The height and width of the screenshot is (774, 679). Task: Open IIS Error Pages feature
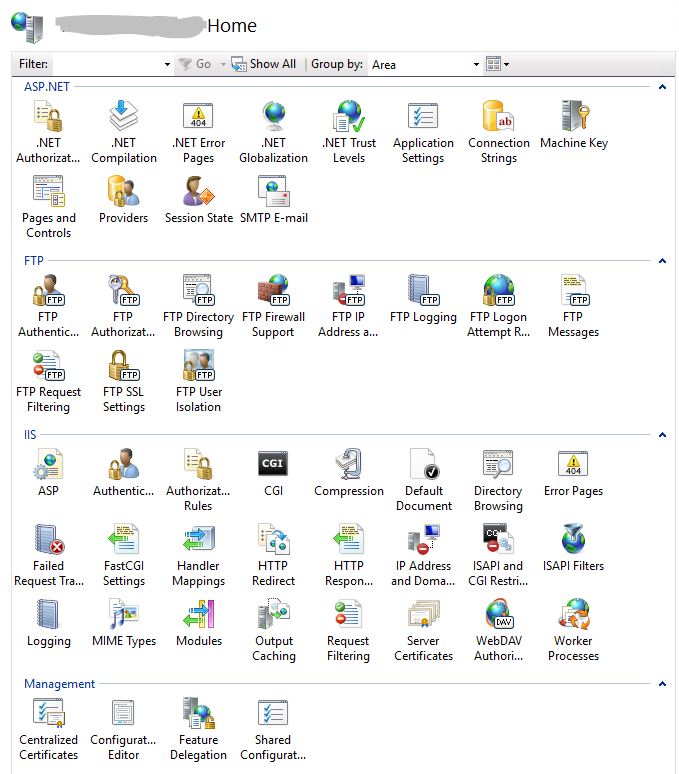click(573, 473)
